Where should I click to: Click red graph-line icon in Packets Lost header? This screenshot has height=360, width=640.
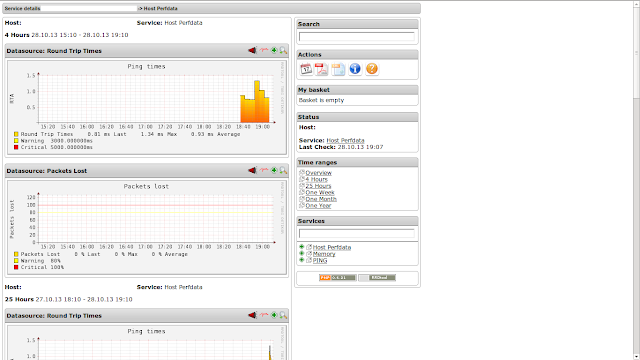coord(264,170)
